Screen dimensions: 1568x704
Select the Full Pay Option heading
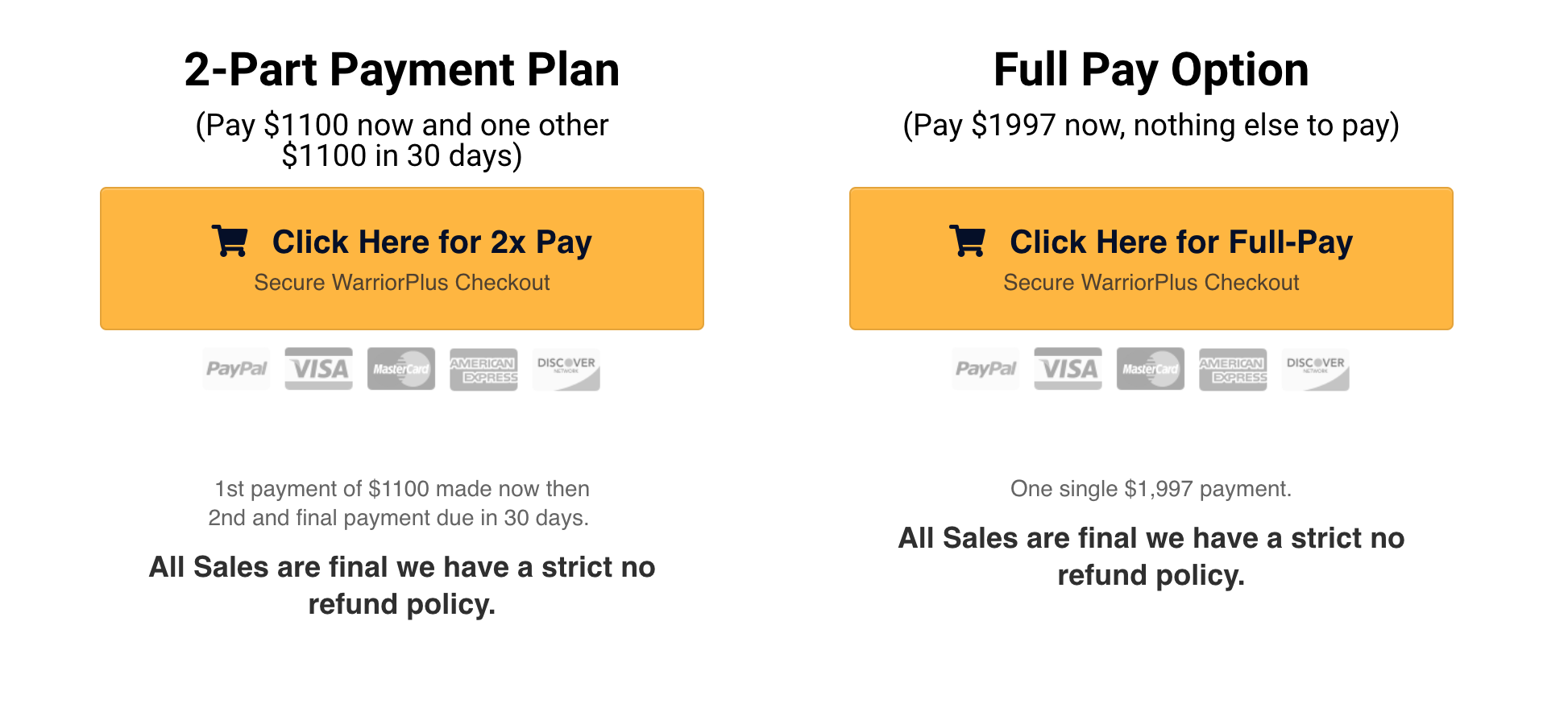click(x=1151, y=70)
